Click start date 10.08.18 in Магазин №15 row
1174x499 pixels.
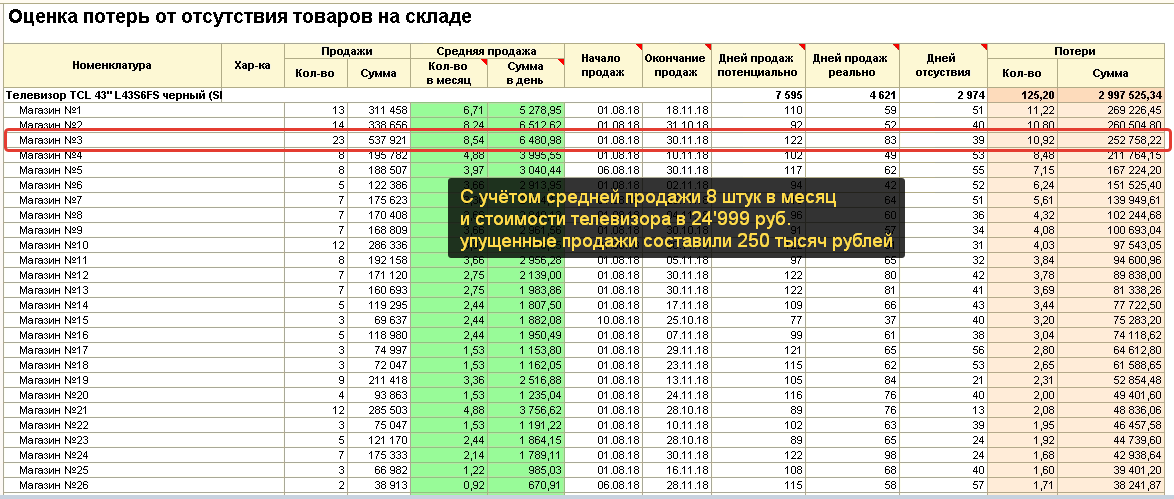[618, 320]
